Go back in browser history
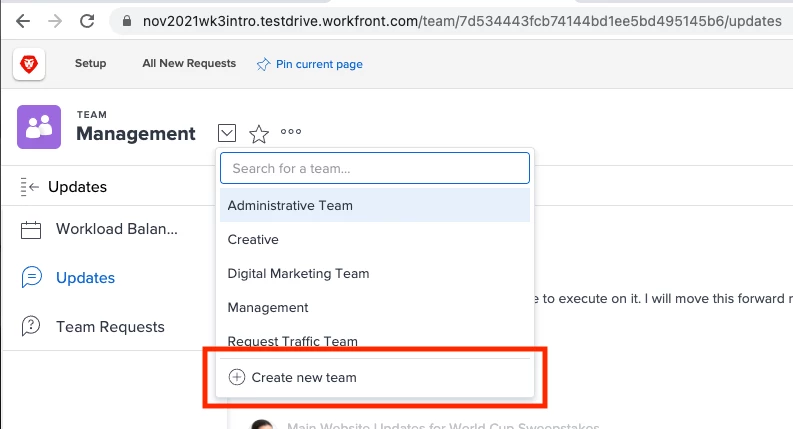793x429 pixels. [x=23, y=21]
